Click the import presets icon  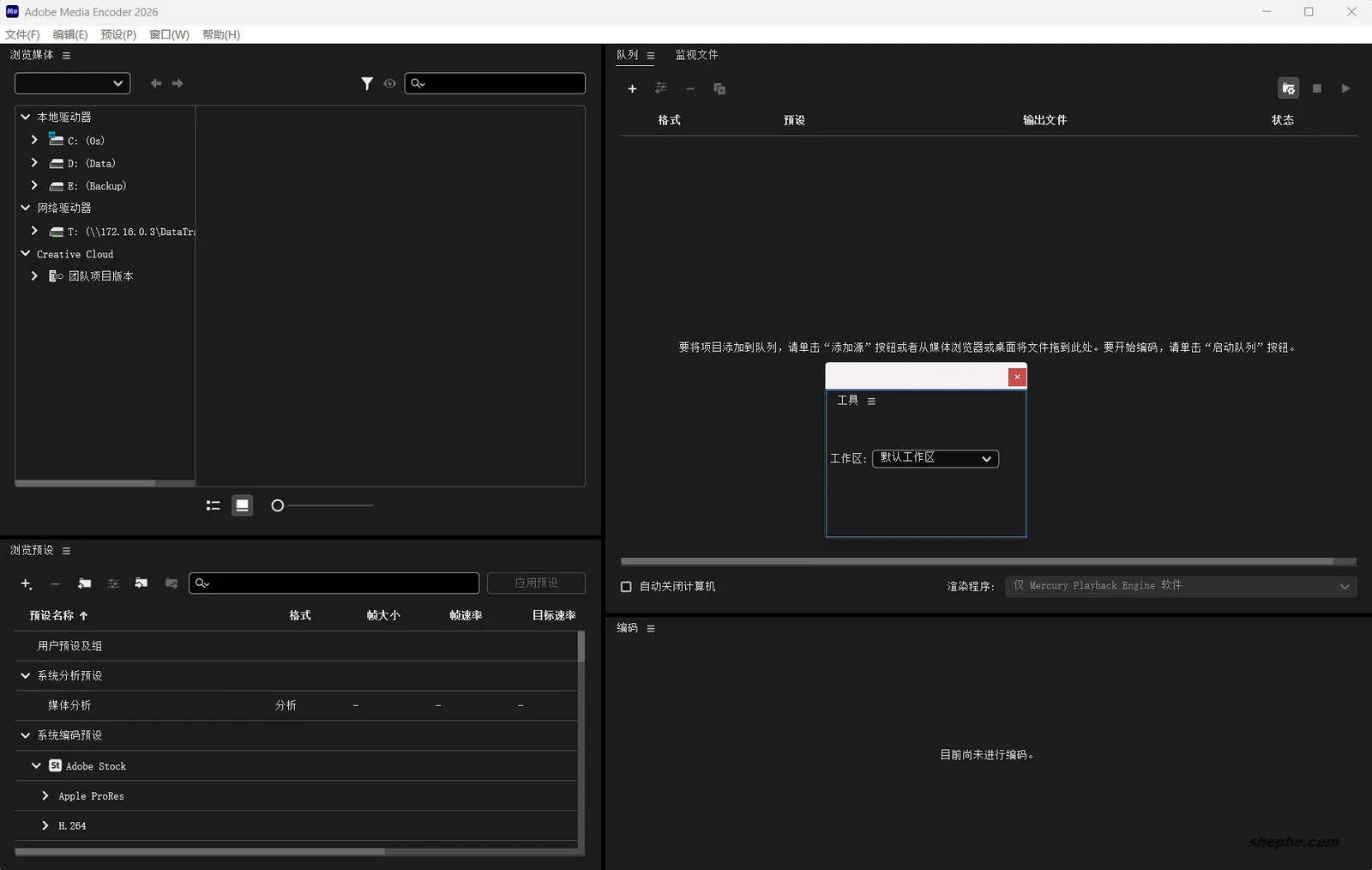pyautogui.click(x=141, y=583)
